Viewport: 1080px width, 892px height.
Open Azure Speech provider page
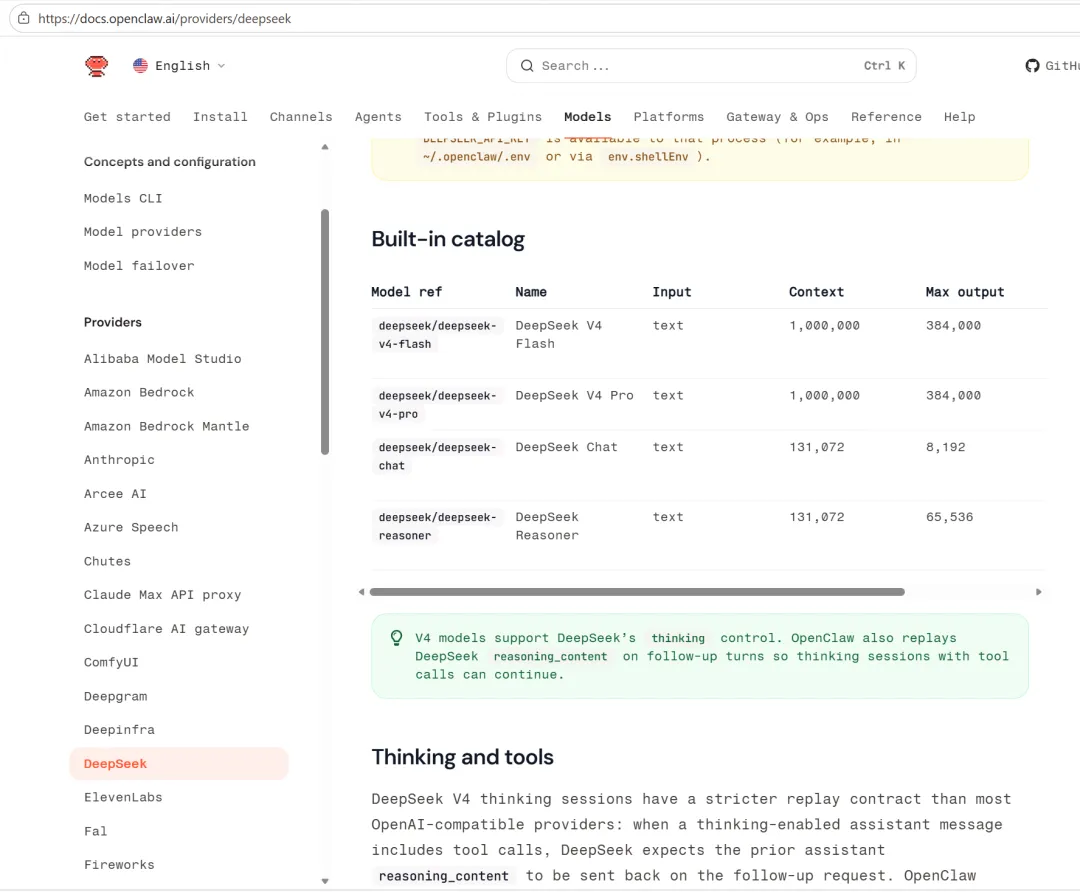coord(131,527)
